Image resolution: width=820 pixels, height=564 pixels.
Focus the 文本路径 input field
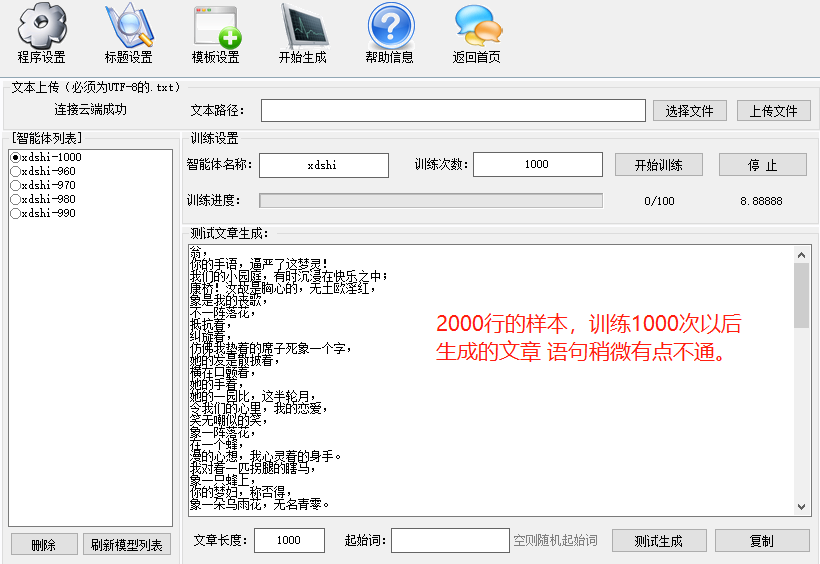[x=453, y=110]
